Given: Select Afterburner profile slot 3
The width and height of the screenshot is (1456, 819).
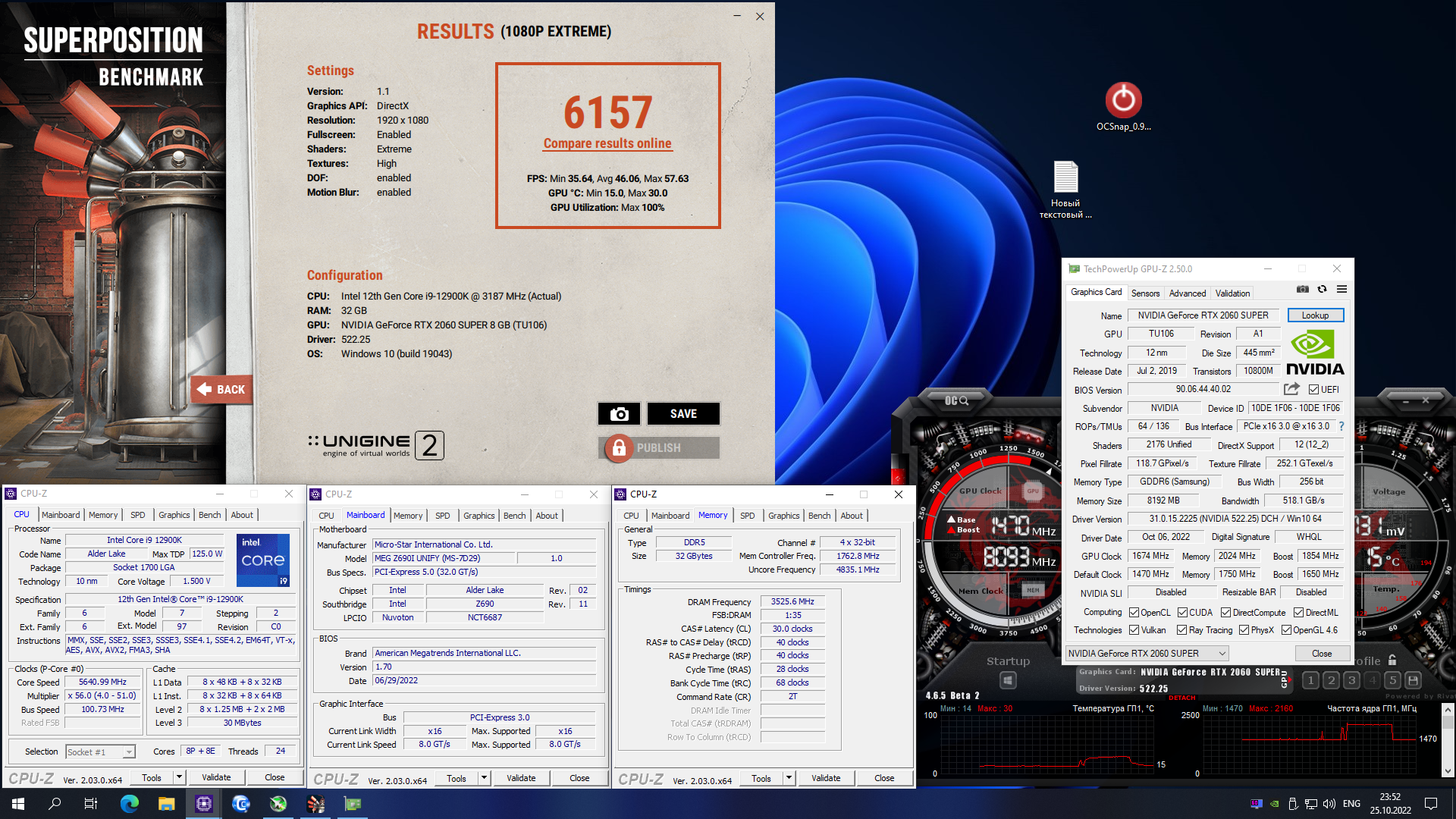Looking at the screenshot, I should [1351, 680].
